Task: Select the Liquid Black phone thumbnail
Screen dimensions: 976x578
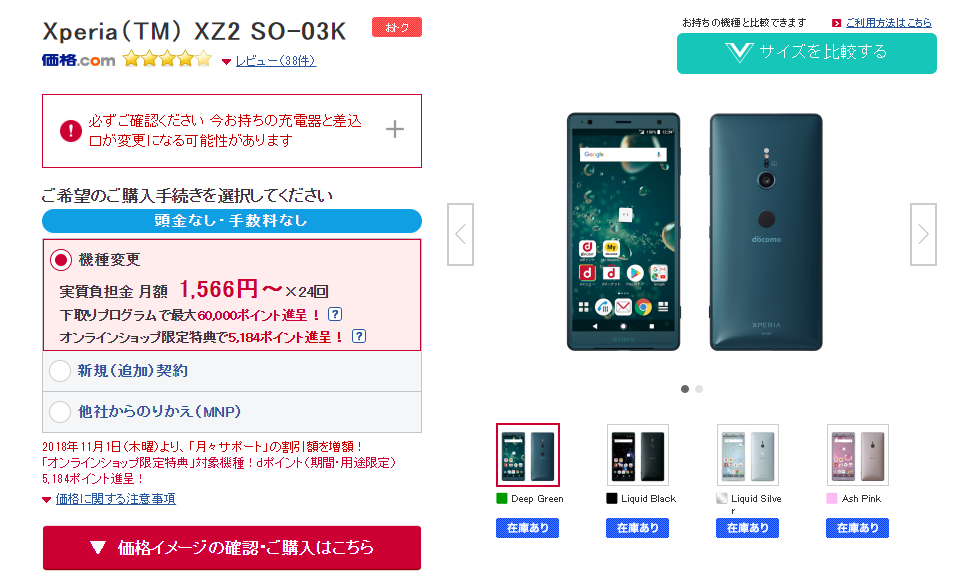Action: click(x=637, y=455)
